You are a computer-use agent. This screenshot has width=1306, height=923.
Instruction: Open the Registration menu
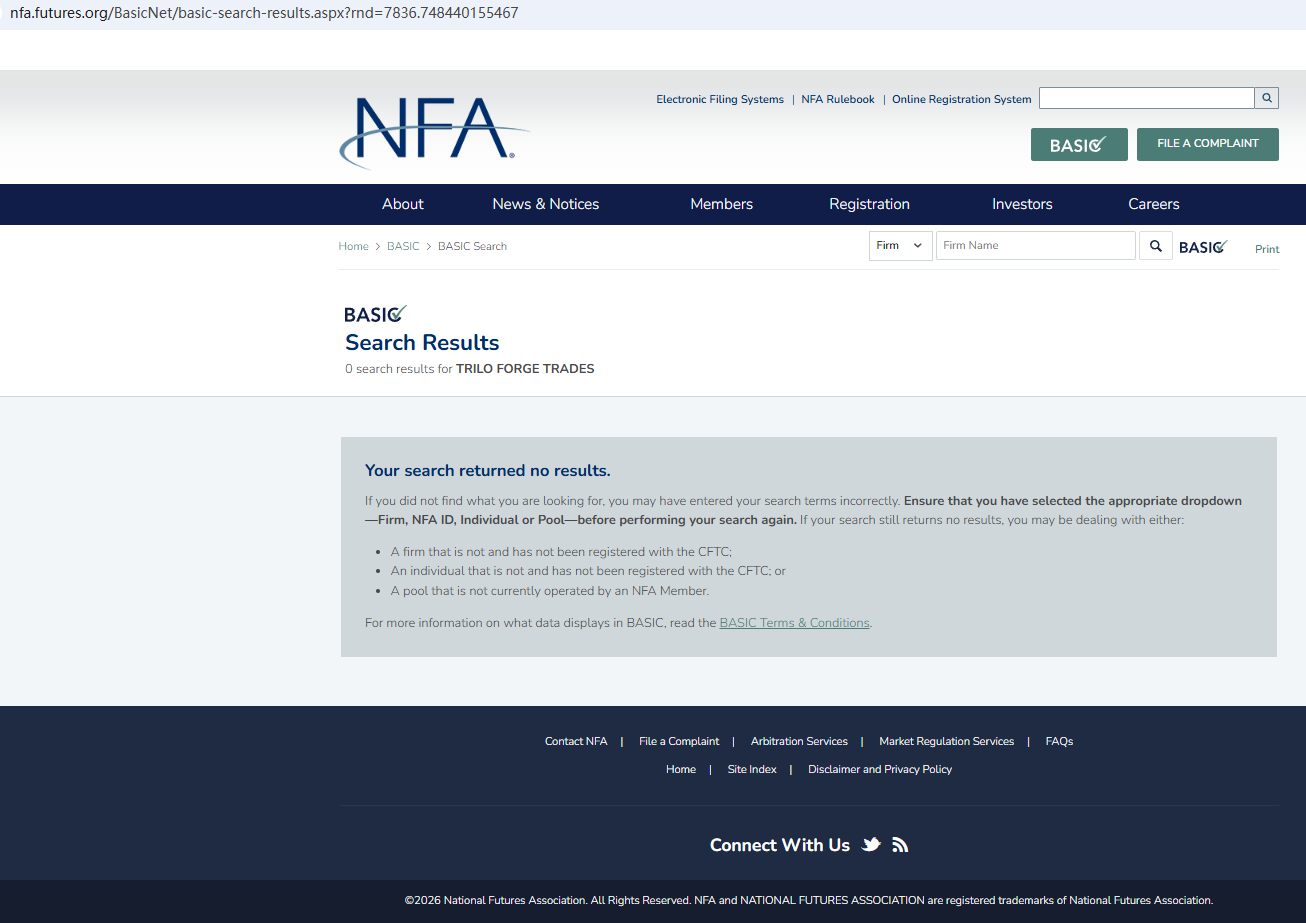pos(870,204)
